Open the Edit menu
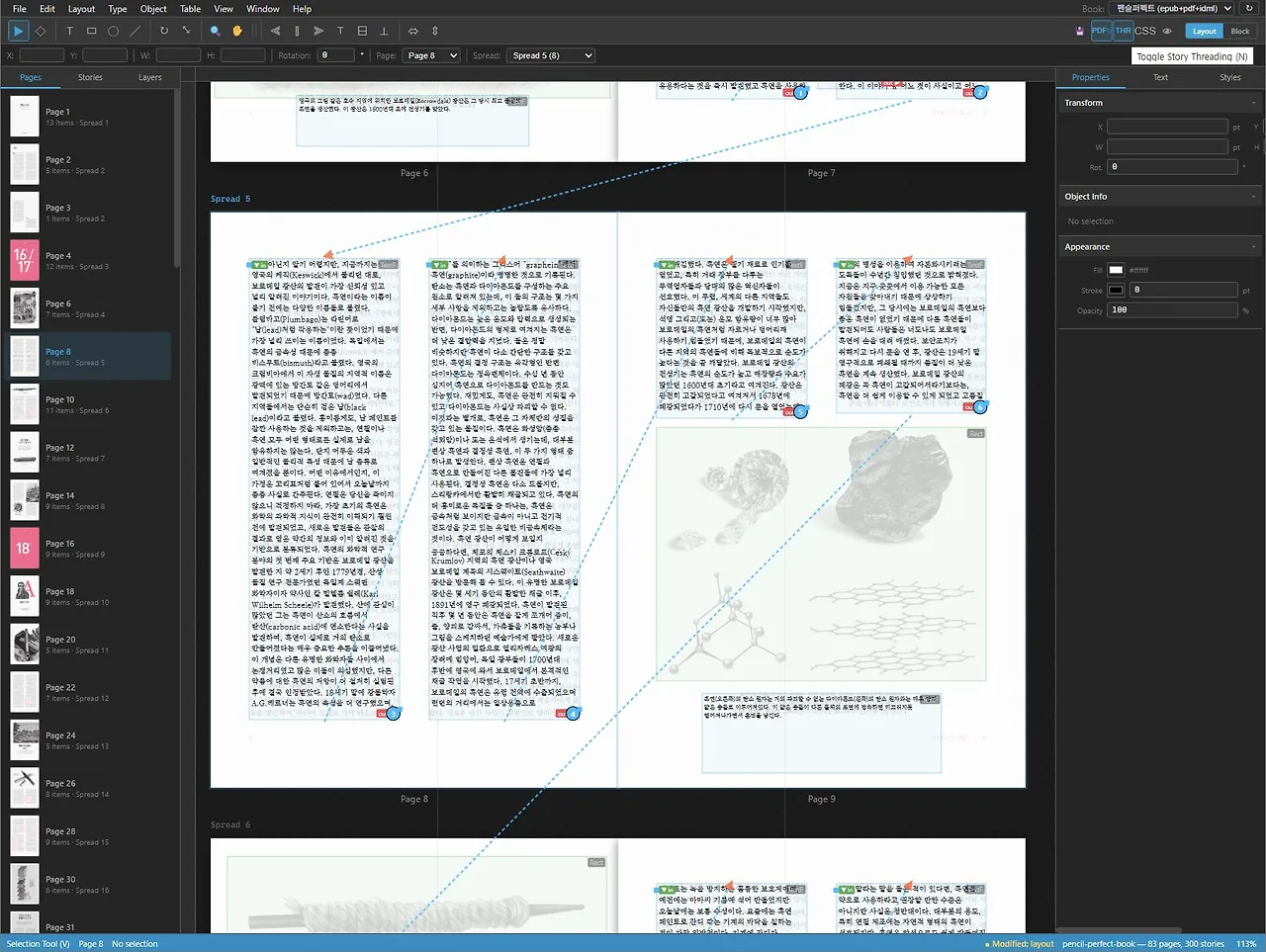 tap(47, 9)
